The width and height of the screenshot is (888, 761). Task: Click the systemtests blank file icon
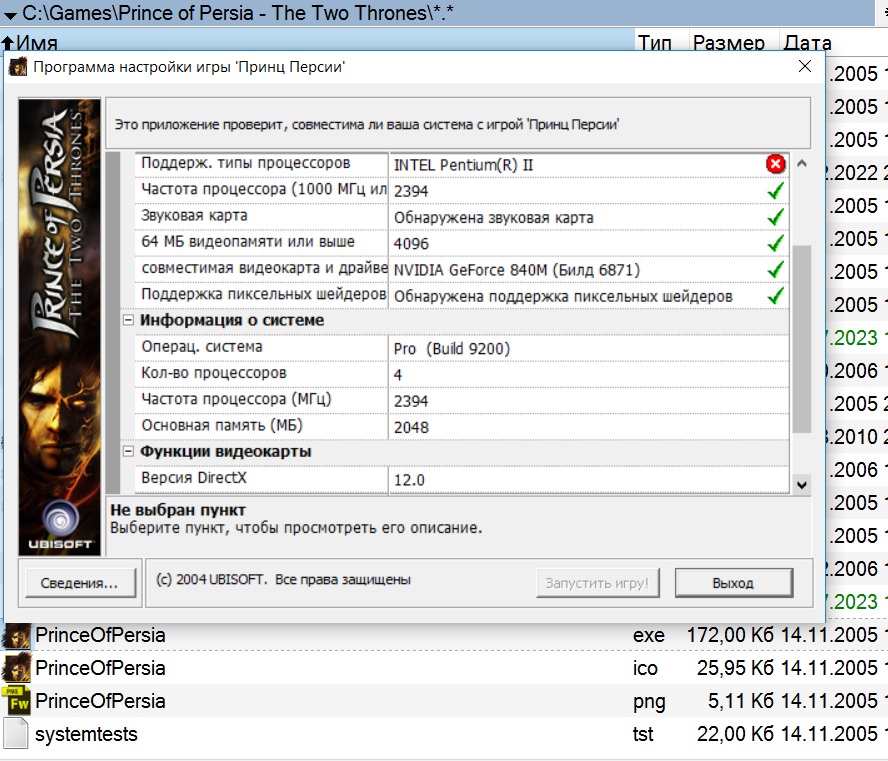point(17,735)
